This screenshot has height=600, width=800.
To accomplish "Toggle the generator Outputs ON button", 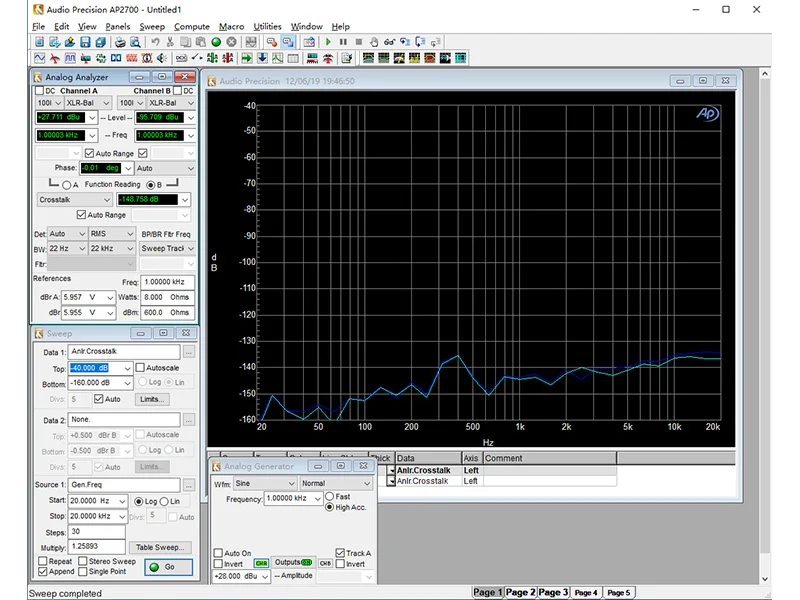I will coord(294,563).
